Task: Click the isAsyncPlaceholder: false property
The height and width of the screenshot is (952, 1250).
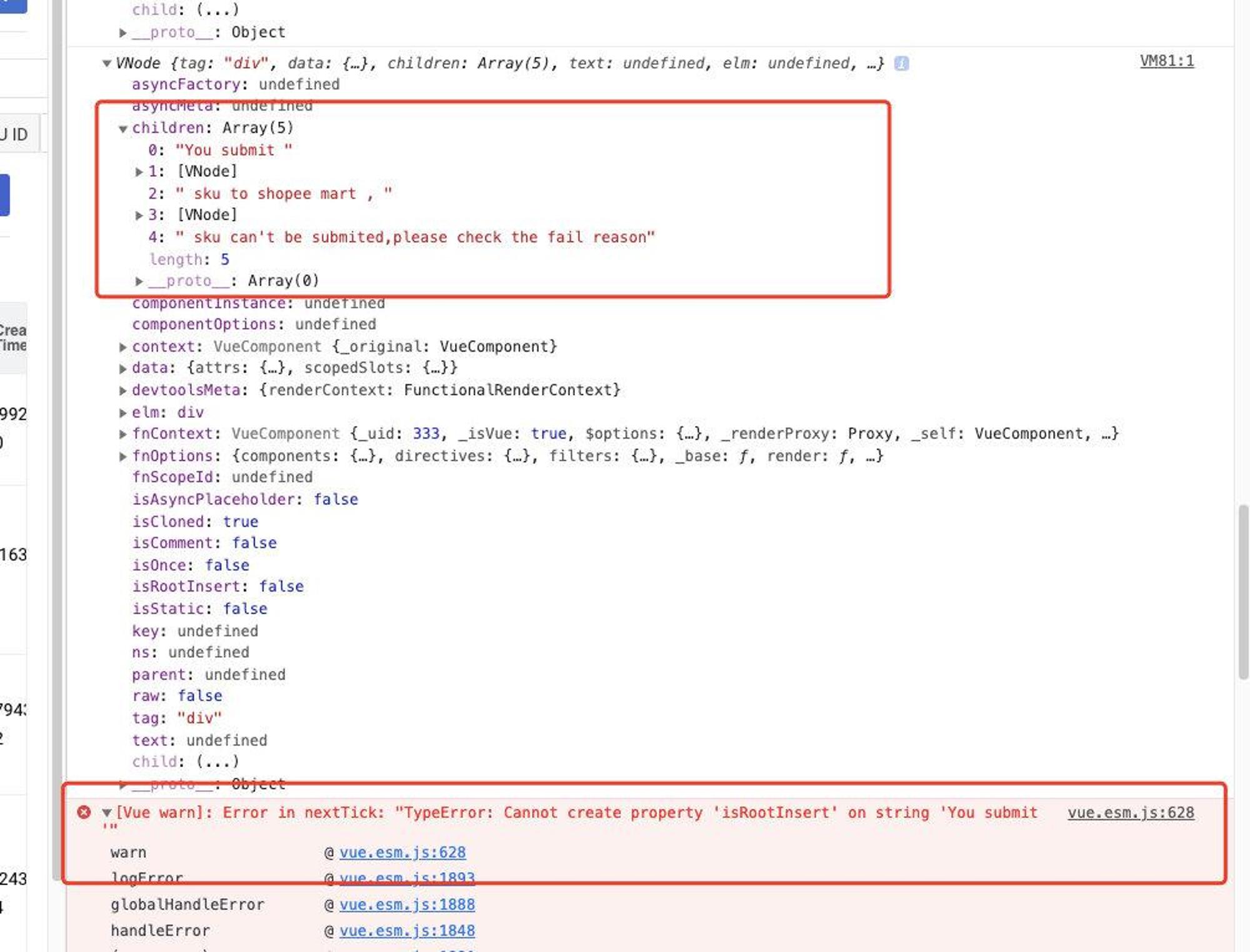Action: 245,499
